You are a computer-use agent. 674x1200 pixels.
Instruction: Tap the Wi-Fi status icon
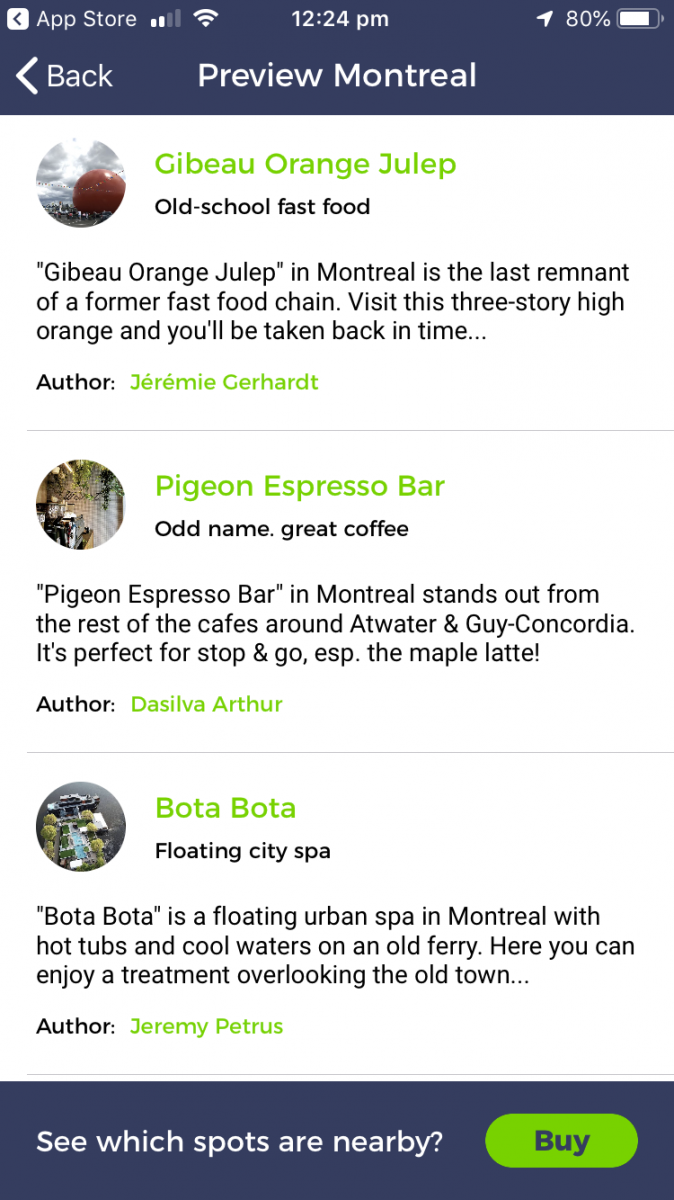206,19
